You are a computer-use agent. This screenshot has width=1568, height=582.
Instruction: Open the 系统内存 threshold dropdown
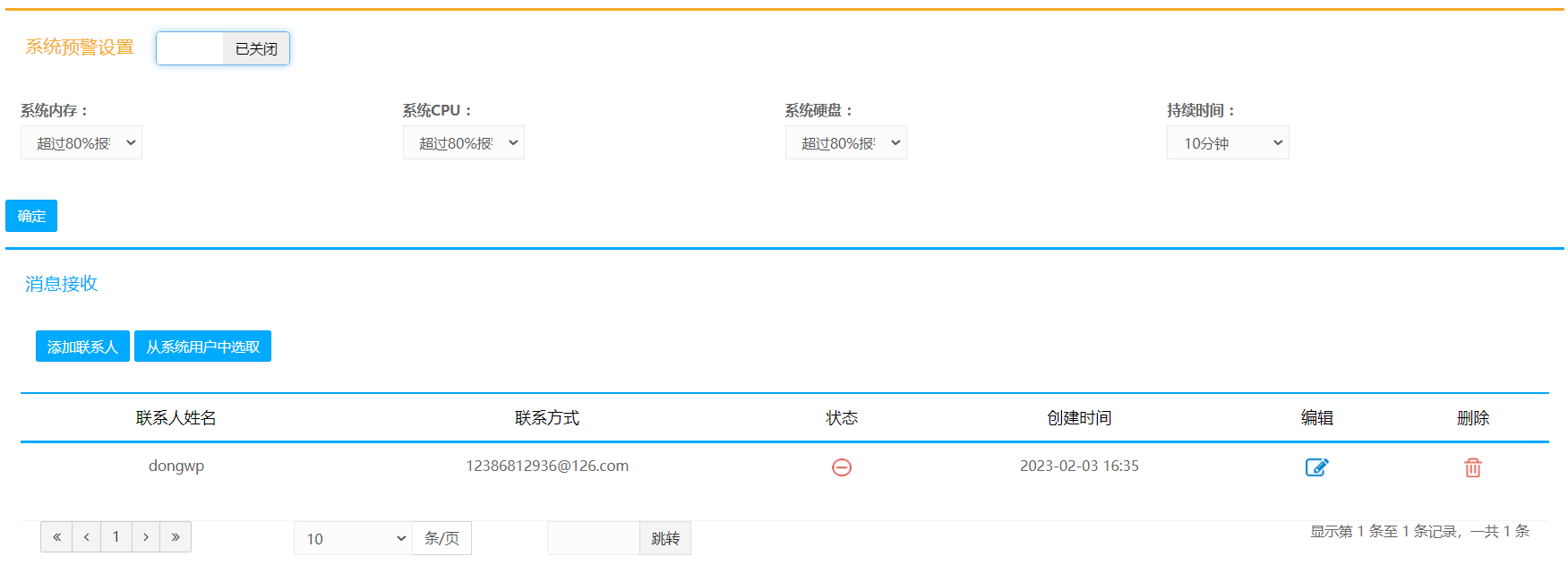point(81,143)
